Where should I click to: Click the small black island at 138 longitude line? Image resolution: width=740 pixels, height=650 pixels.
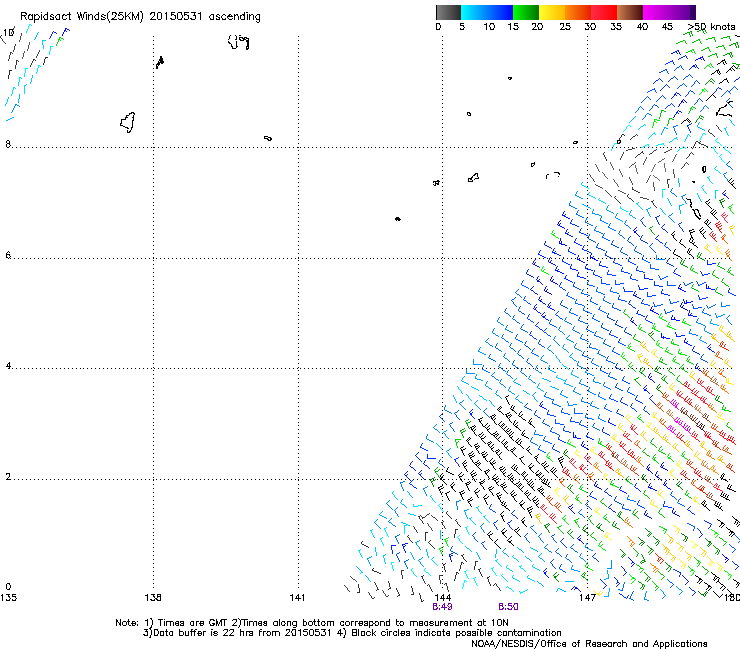coord(160,62)
